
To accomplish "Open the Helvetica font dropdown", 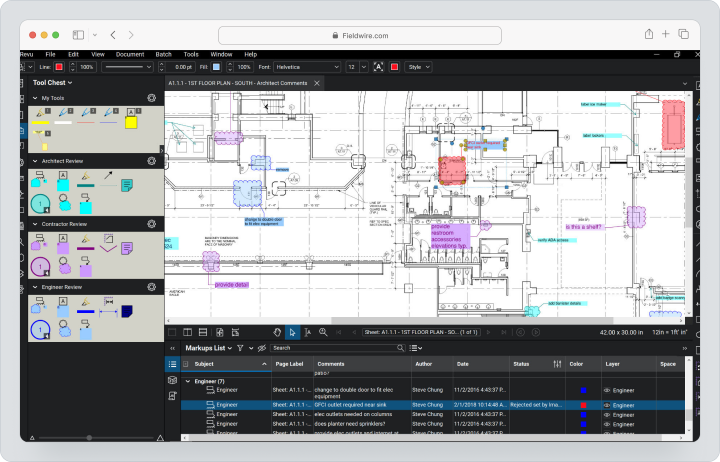I will 307,67.
